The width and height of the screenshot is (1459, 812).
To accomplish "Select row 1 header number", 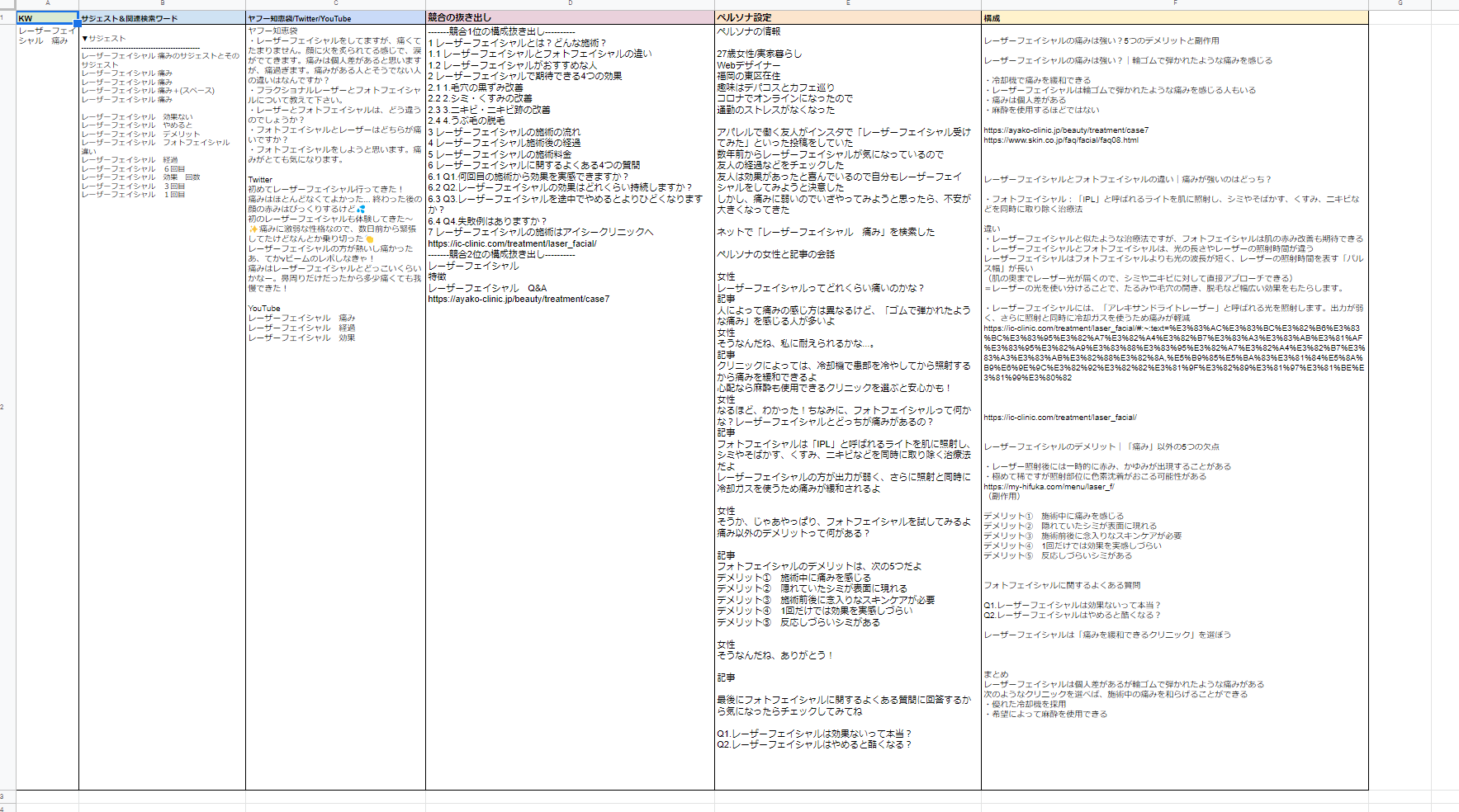I will (7, 17).
